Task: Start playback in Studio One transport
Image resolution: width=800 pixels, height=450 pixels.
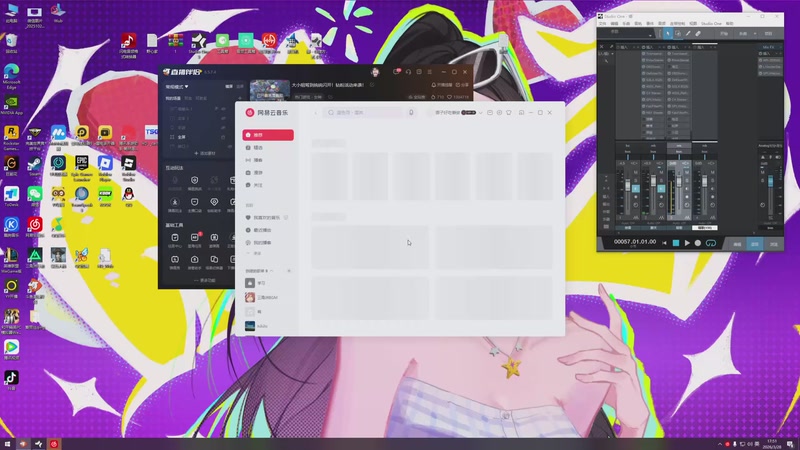Action: click(x=687, y=243)
